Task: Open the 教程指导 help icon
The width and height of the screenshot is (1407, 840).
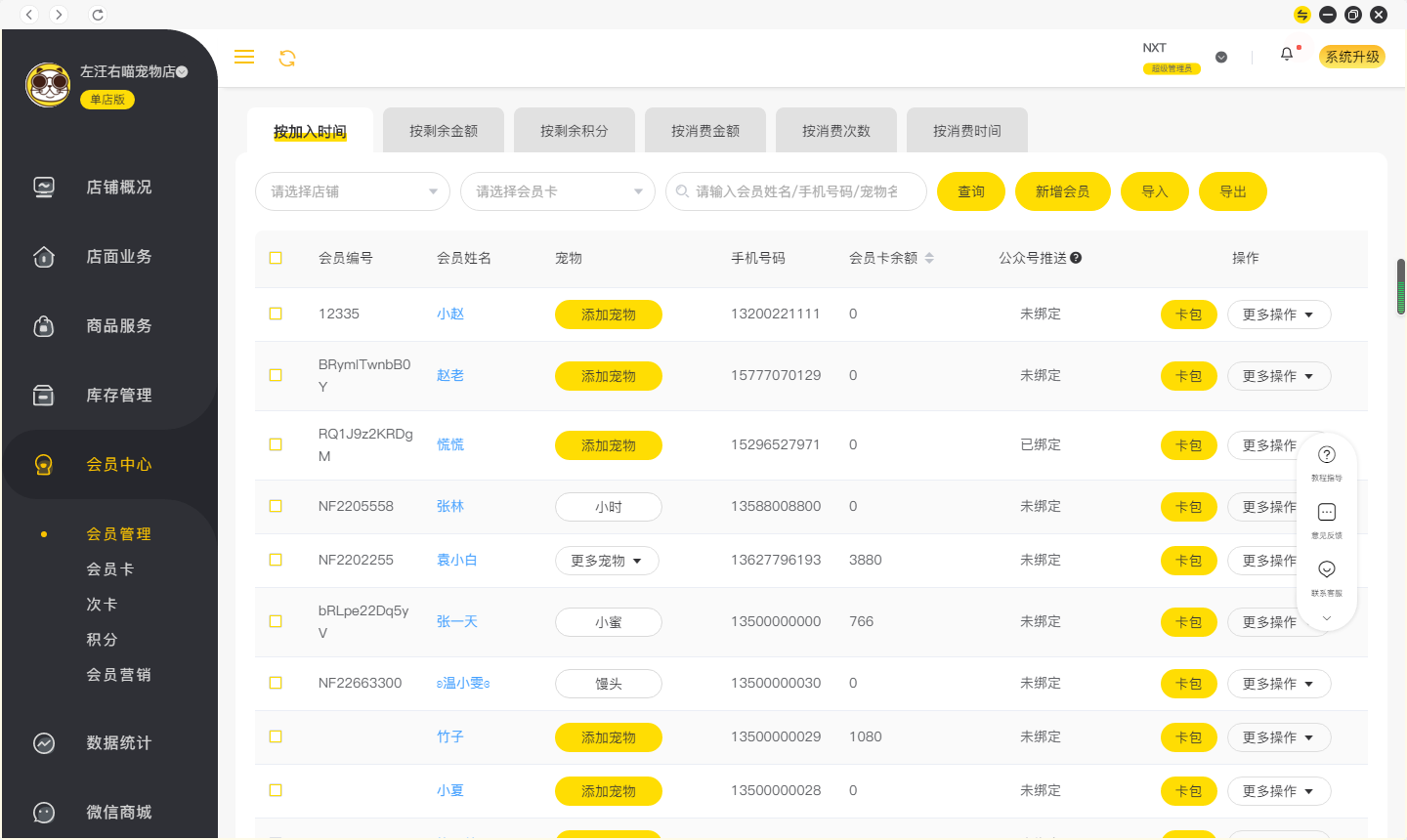Action: pos(1327,454)
